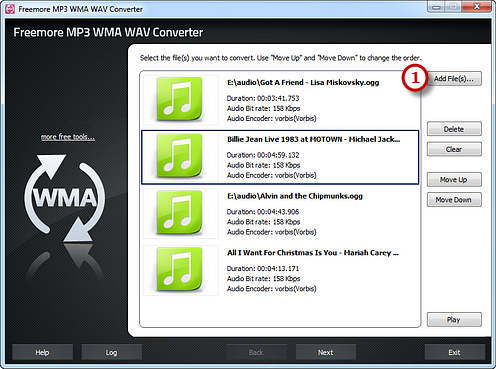Select All I Want For Christmas Is You title
The image size is (496, 369).
point(313,253)
